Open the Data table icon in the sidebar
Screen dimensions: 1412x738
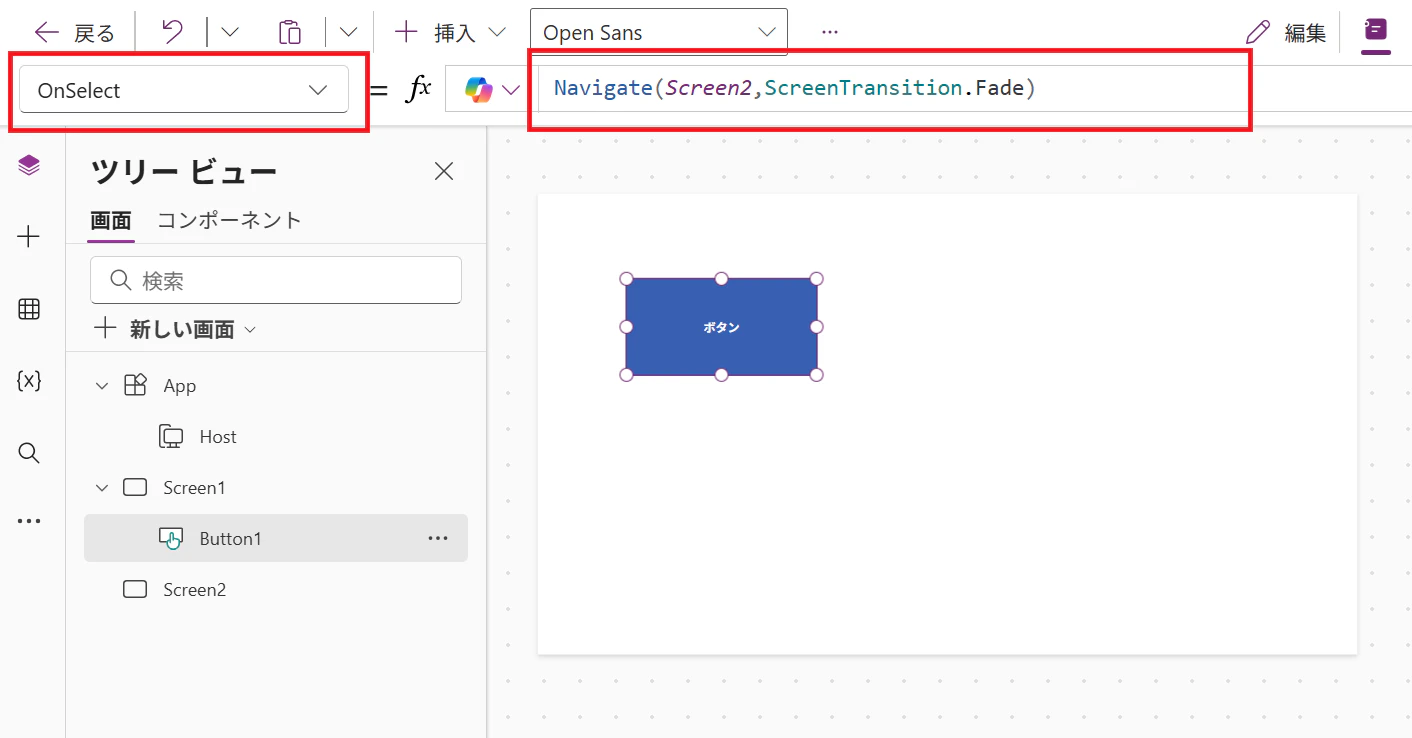pyautogui.click(x=29, y=309)
